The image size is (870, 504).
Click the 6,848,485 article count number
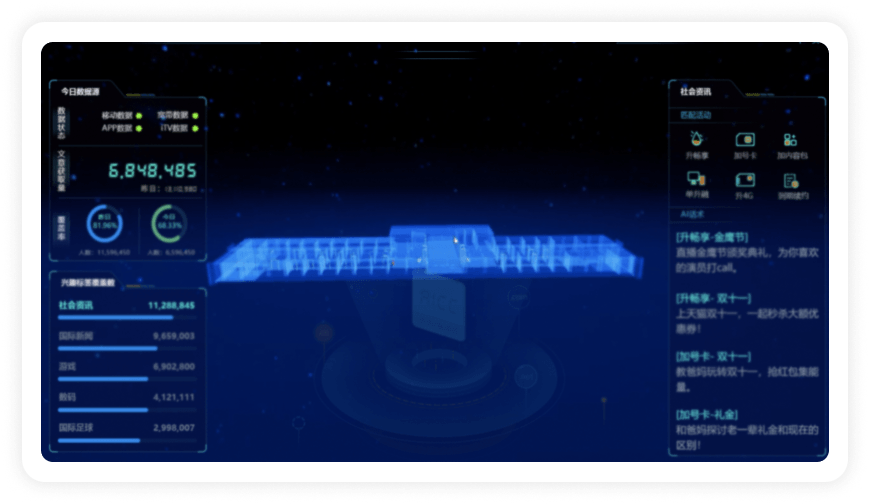pos(152,171)
